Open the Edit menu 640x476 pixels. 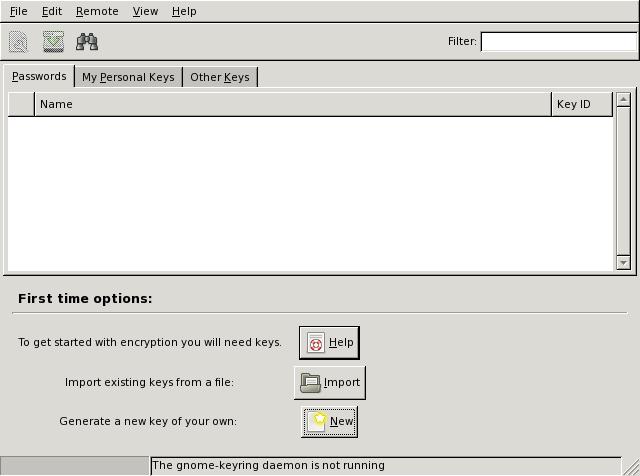tap(51, 11)
